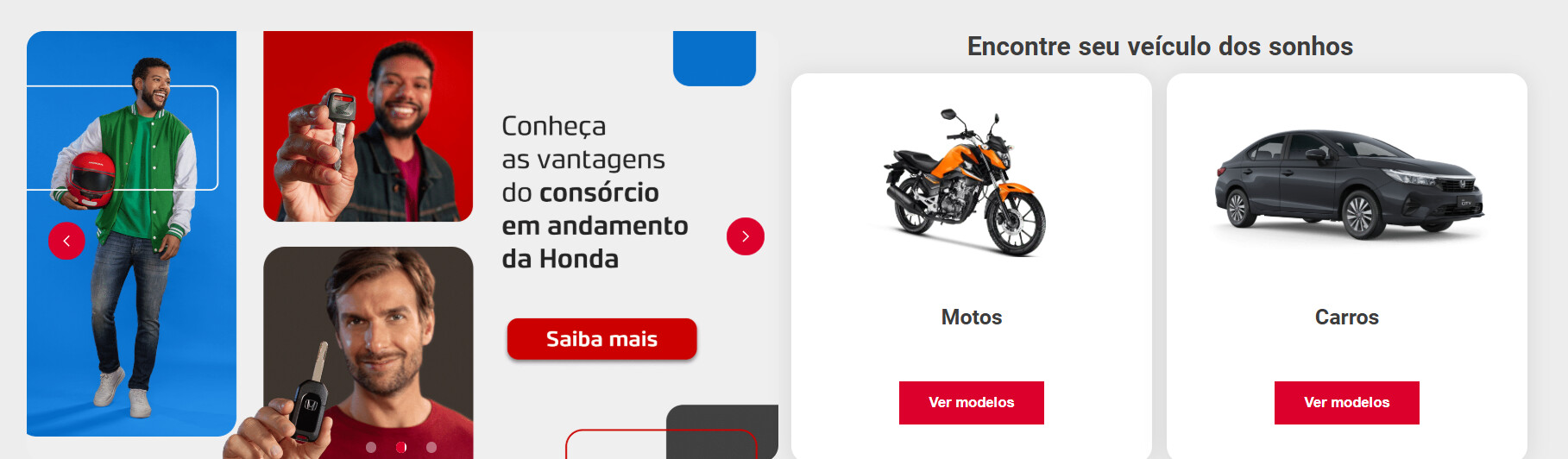The image size is (1568, 459).
Task: Click the silver key held on red photo
Action: pyautogui.click(x=337, y=125)
